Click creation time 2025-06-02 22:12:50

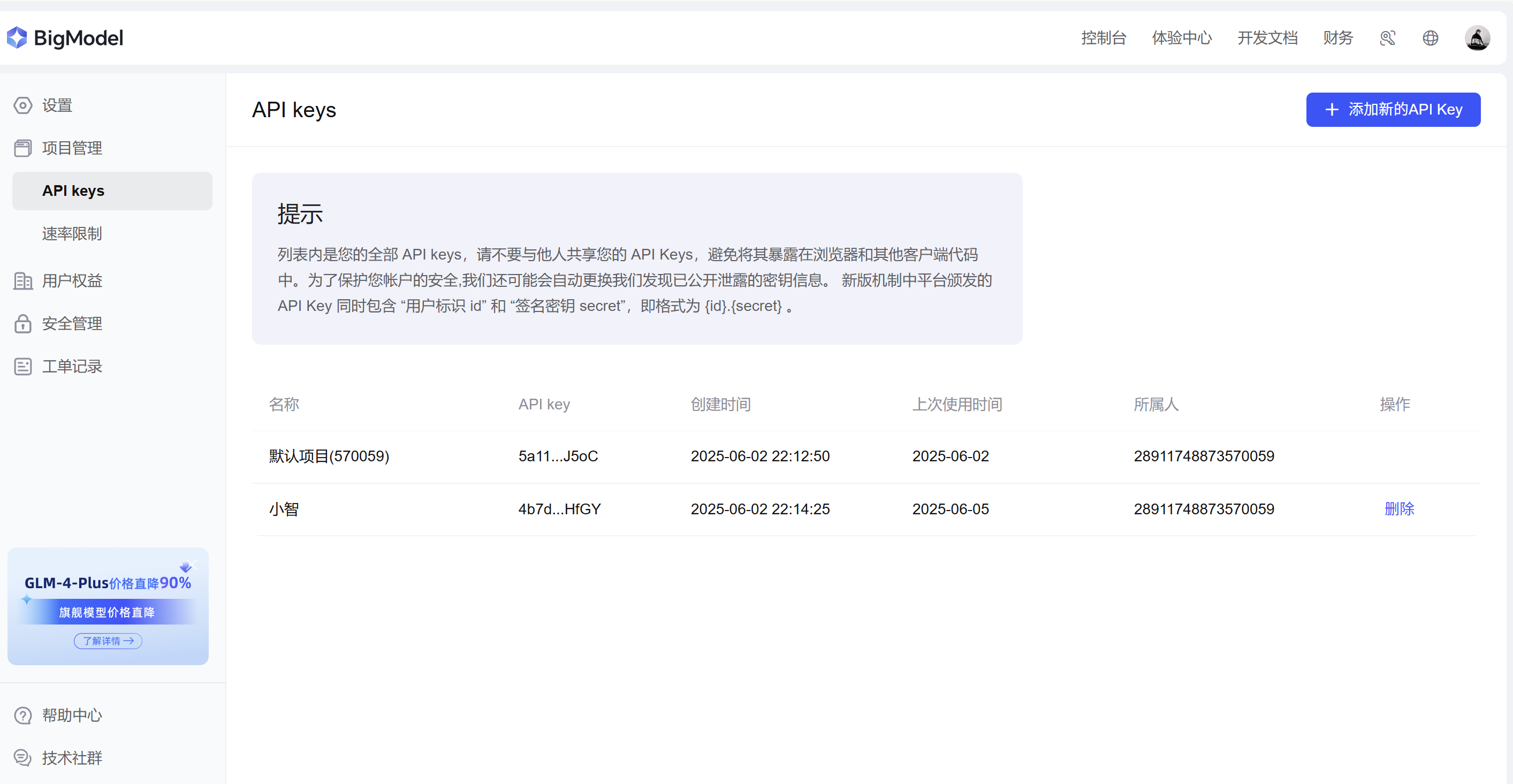pos(760,456)
